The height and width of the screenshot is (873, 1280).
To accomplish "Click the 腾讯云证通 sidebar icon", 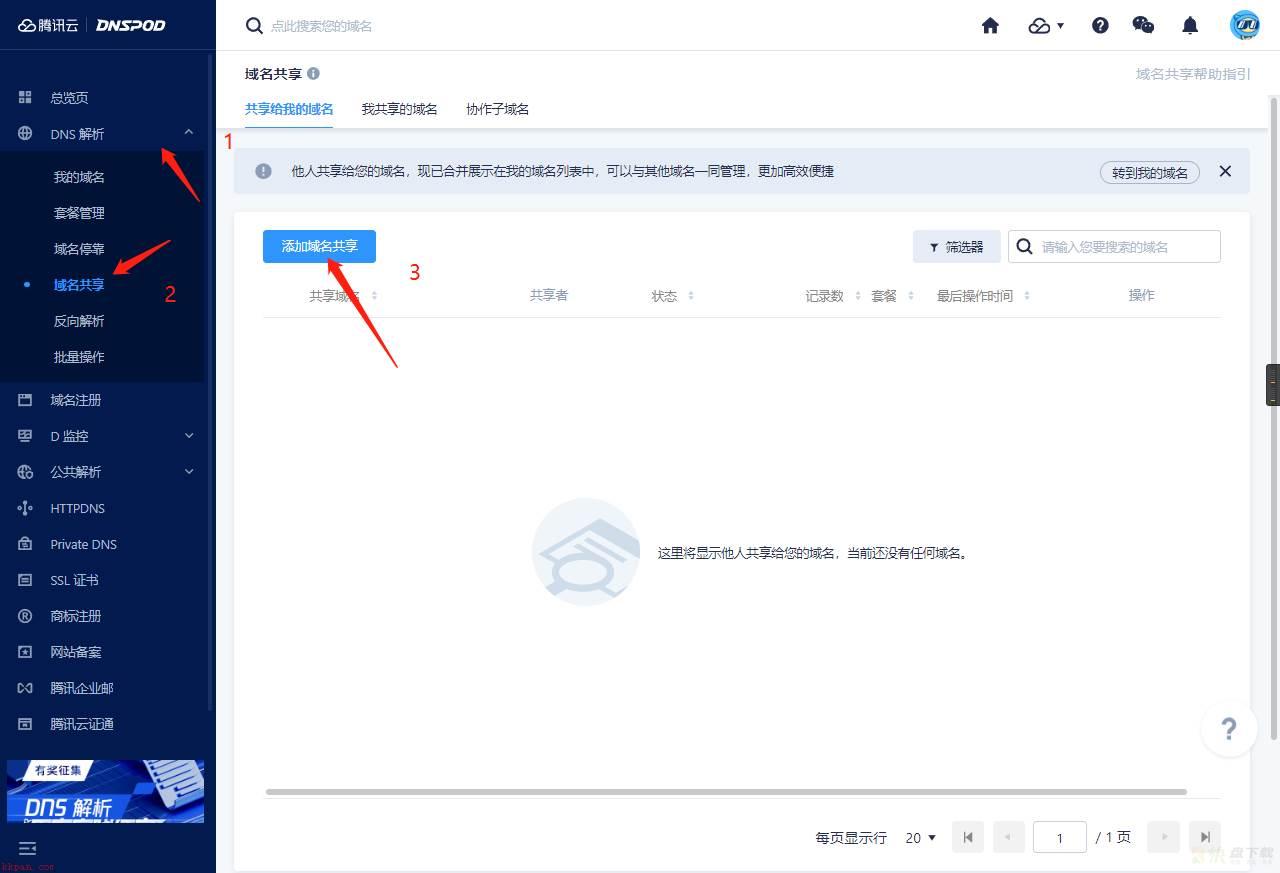I will (25, 724).
